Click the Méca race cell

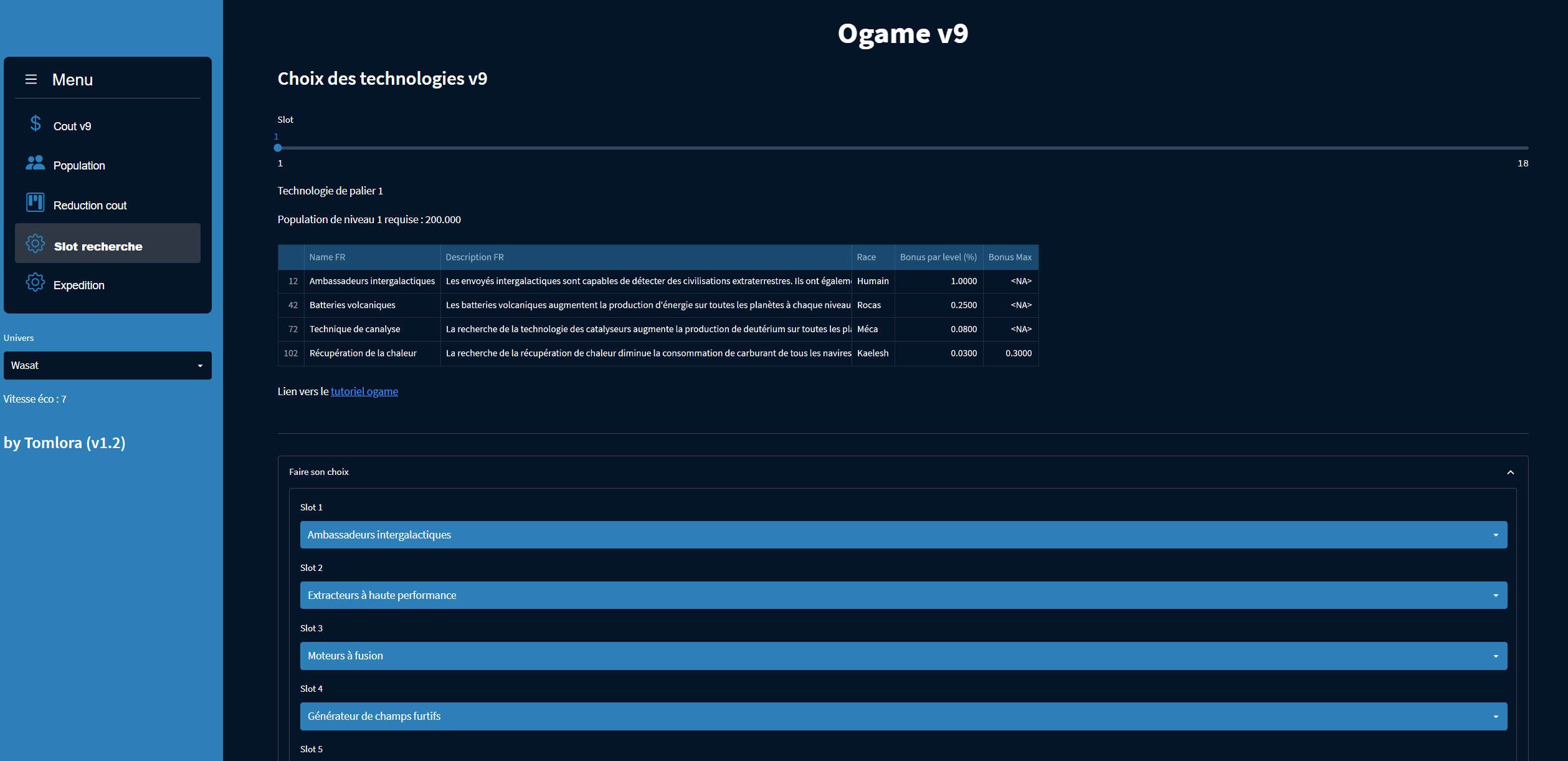873,329
